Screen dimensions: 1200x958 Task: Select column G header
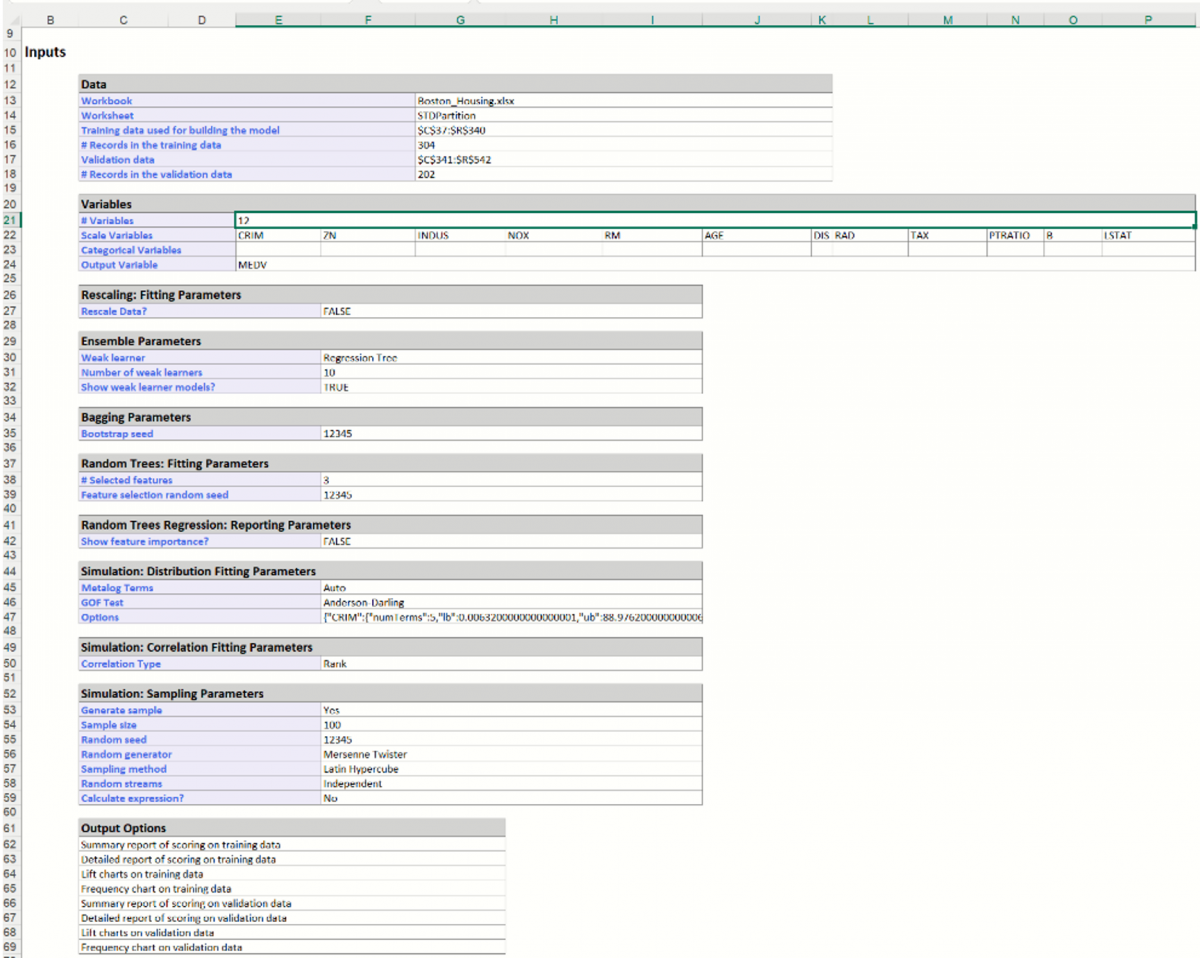pos(459,18)
